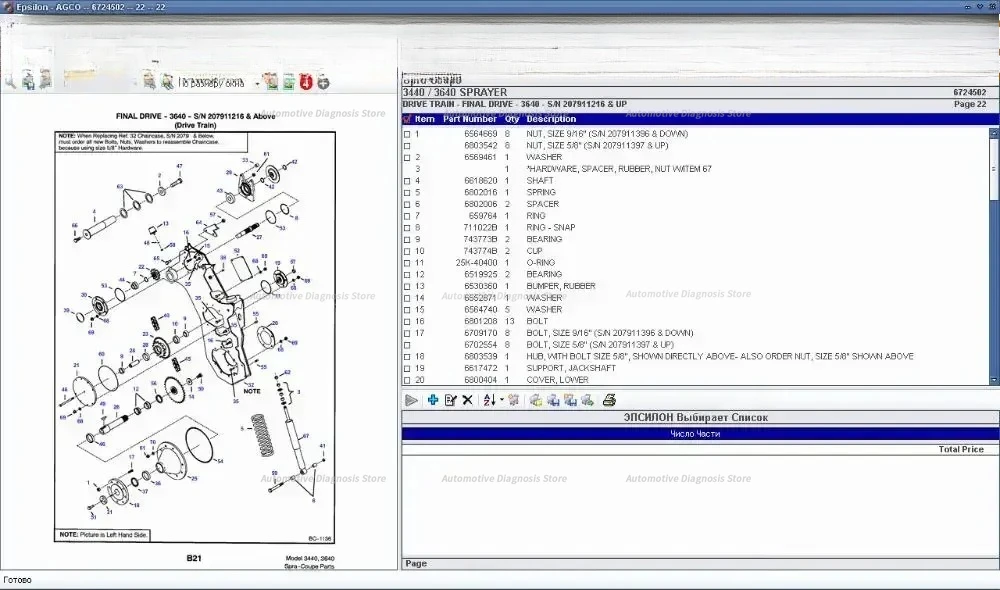Click the toolbar icon just right of zoom dropdown
The image size is (1000, 590).
pyautogui.click(x=271, y=82)
